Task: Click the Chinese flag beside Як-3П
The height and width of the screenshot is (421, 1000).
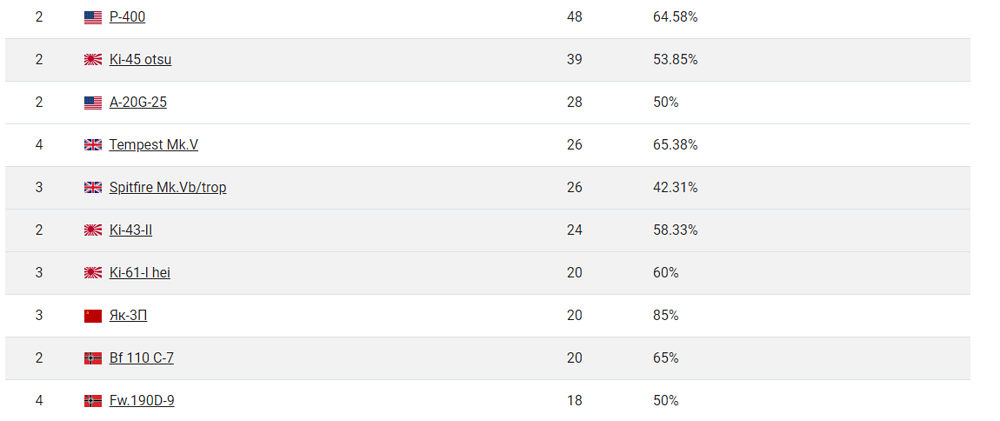Action: point(93,316)
